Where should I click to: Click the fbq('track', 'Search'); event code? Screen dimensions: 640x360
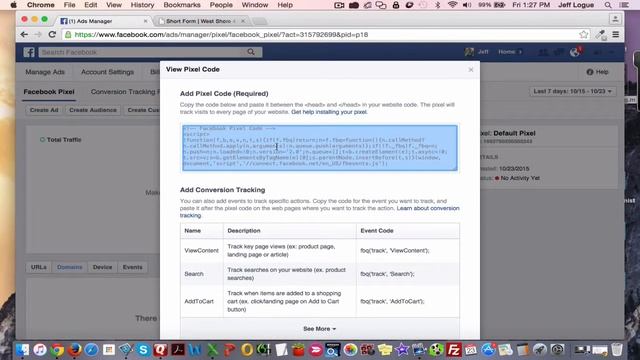387,274
